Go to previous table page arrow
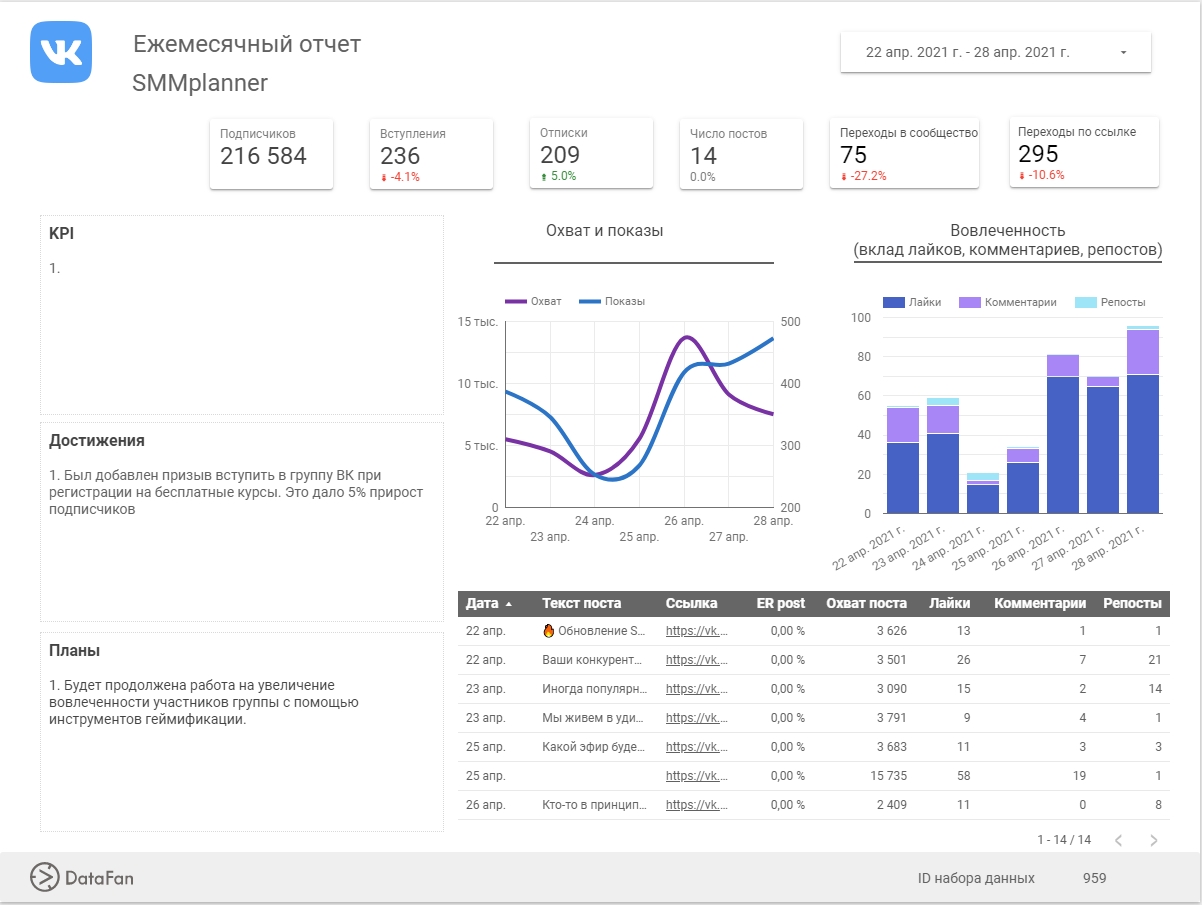1202x905 pixels. 1118,840
